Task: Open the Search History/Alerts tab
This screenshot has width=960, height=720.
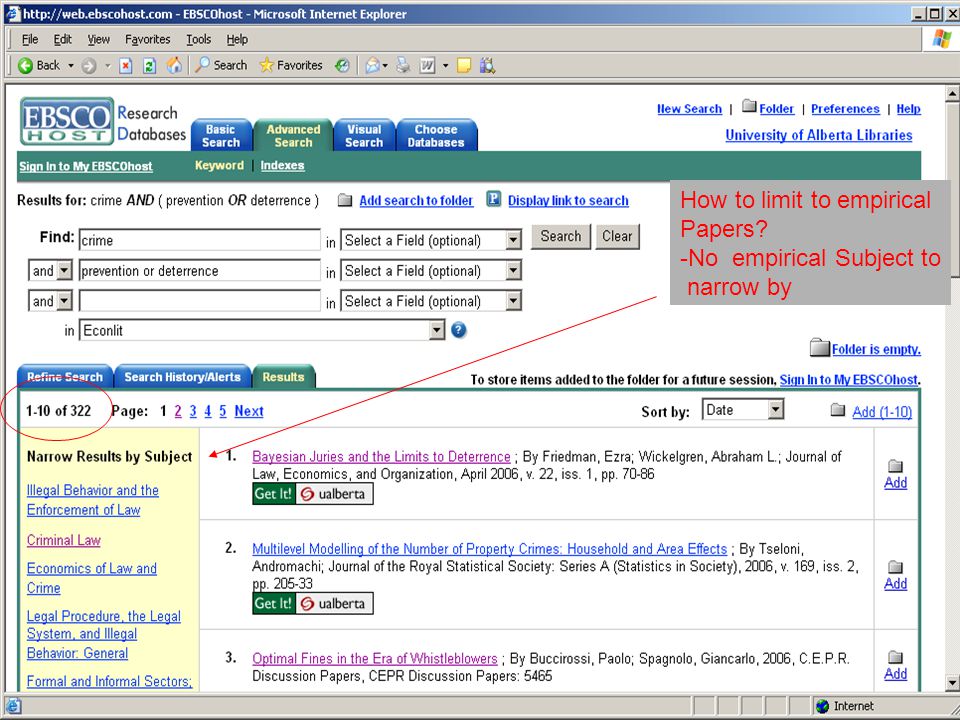Action: pyautogui.click(x=182, y=377)
